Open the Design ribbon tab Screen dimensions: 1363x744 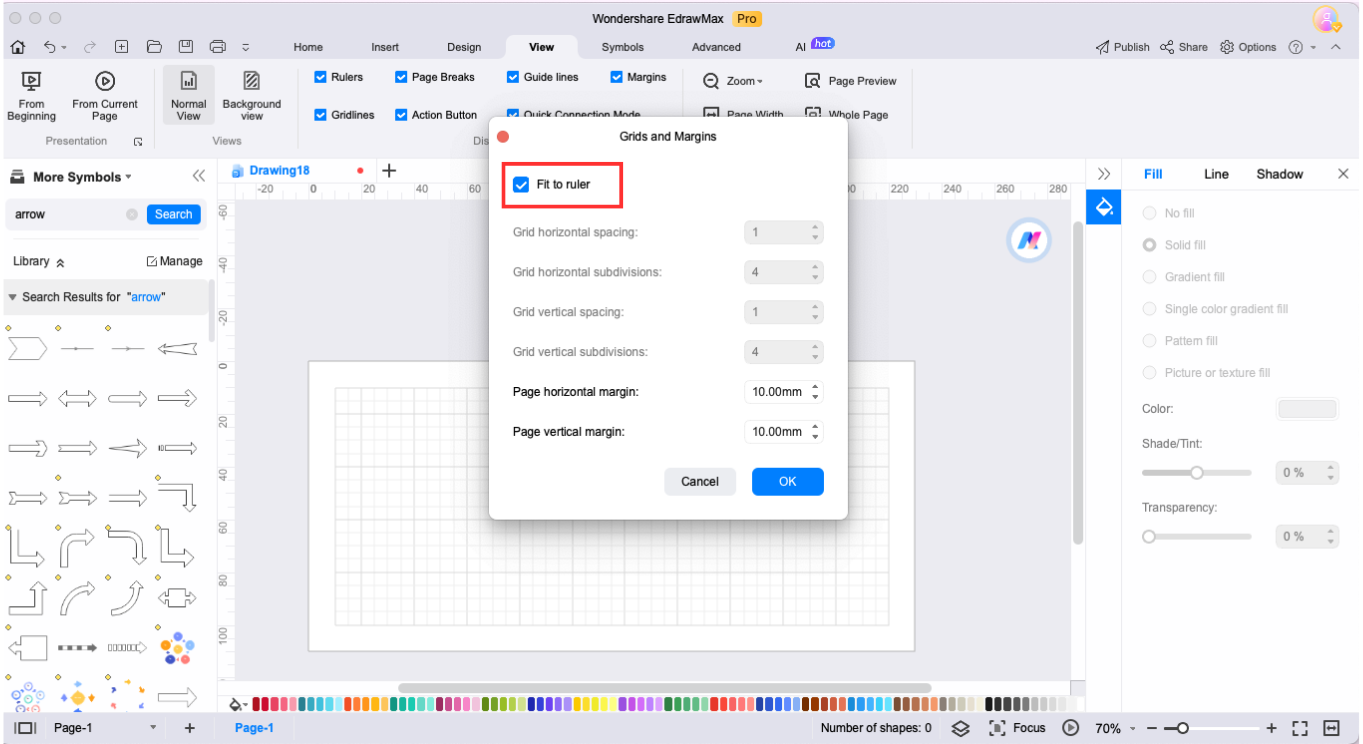click(x=464, y=47)
